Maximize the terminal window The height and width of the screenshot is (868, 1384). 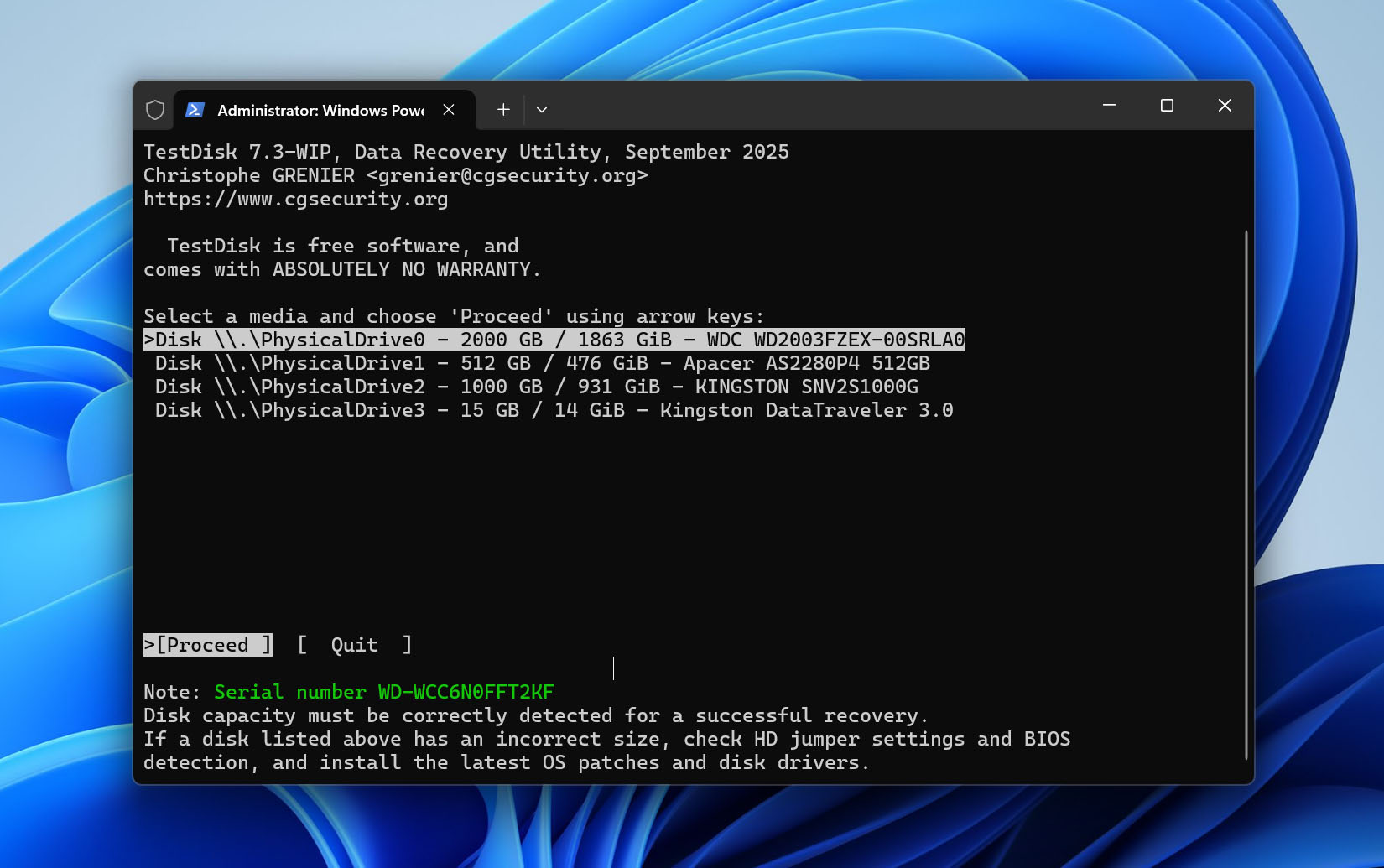[x=1167, y=106]
